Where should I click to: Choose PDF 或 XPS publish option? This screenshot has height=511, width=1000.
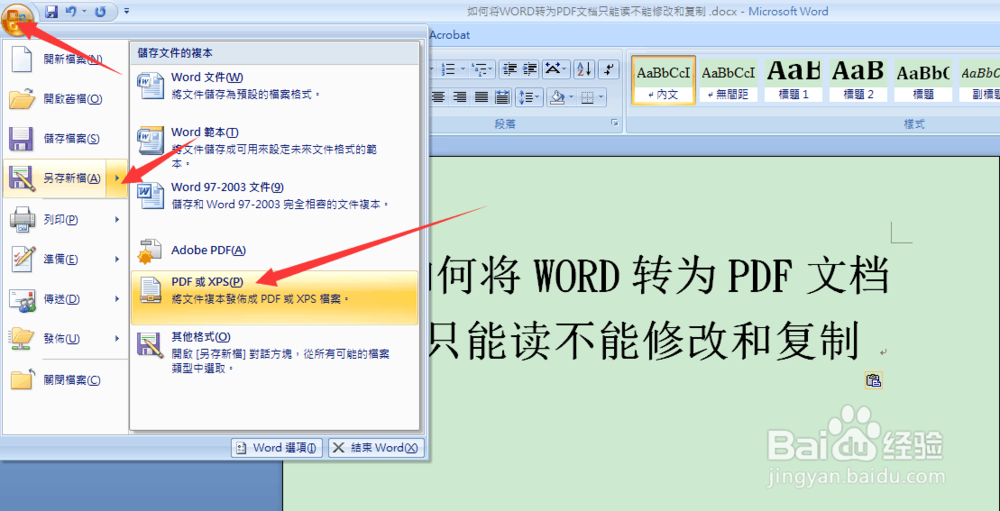[x=274, y=297]
